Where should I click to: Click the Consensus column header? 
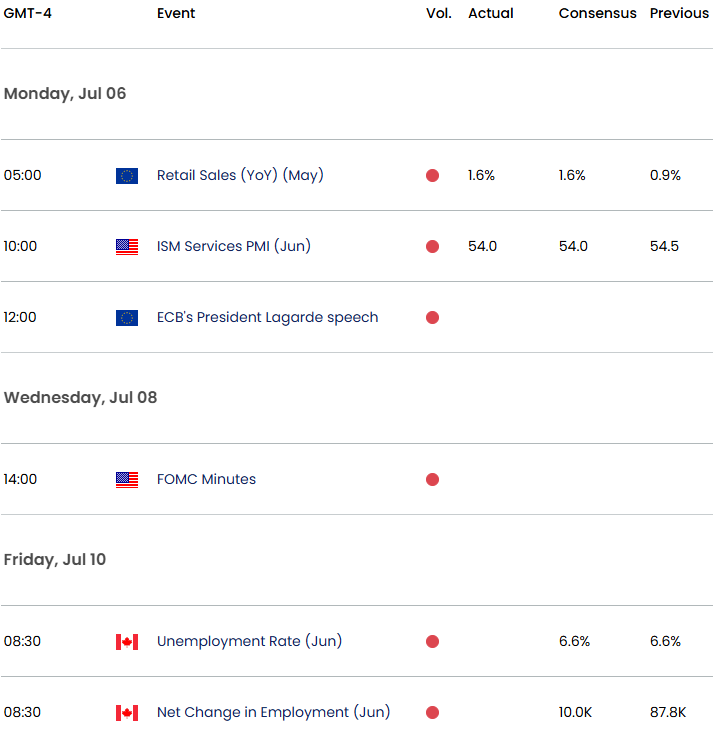597,13
